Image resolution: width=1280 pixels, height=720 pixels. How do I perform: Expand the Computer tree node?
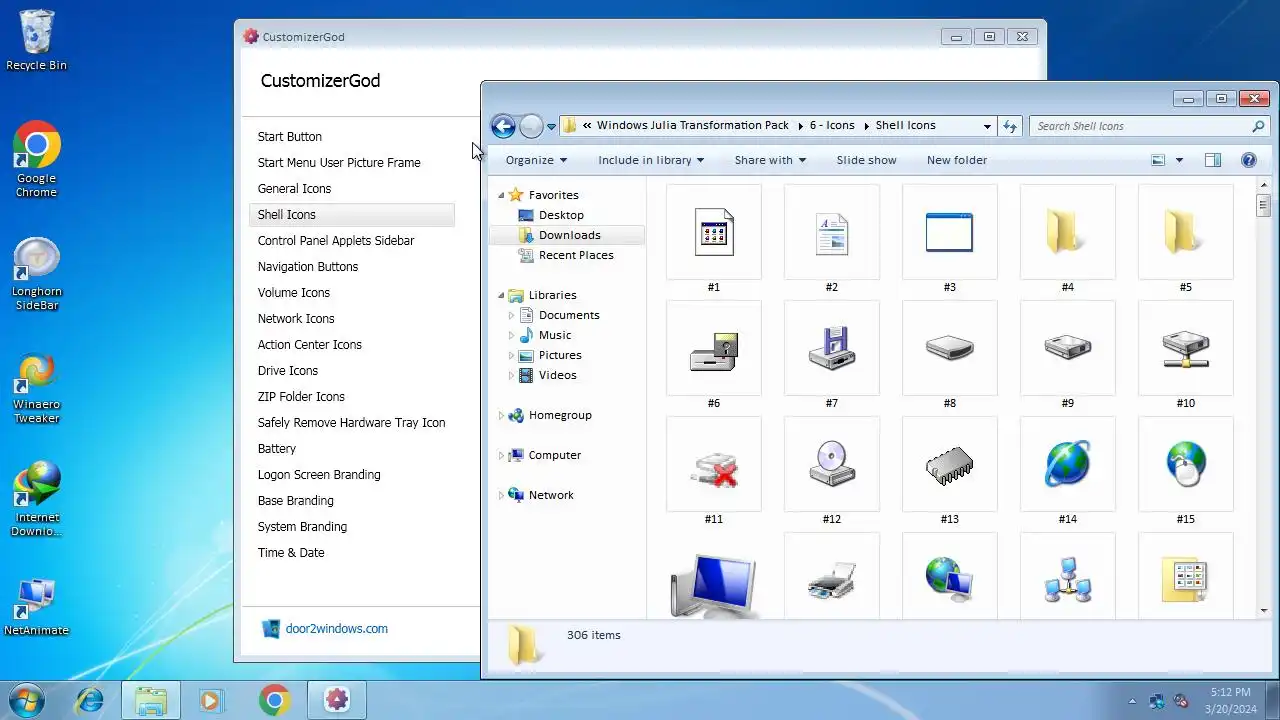coord(502,455)
